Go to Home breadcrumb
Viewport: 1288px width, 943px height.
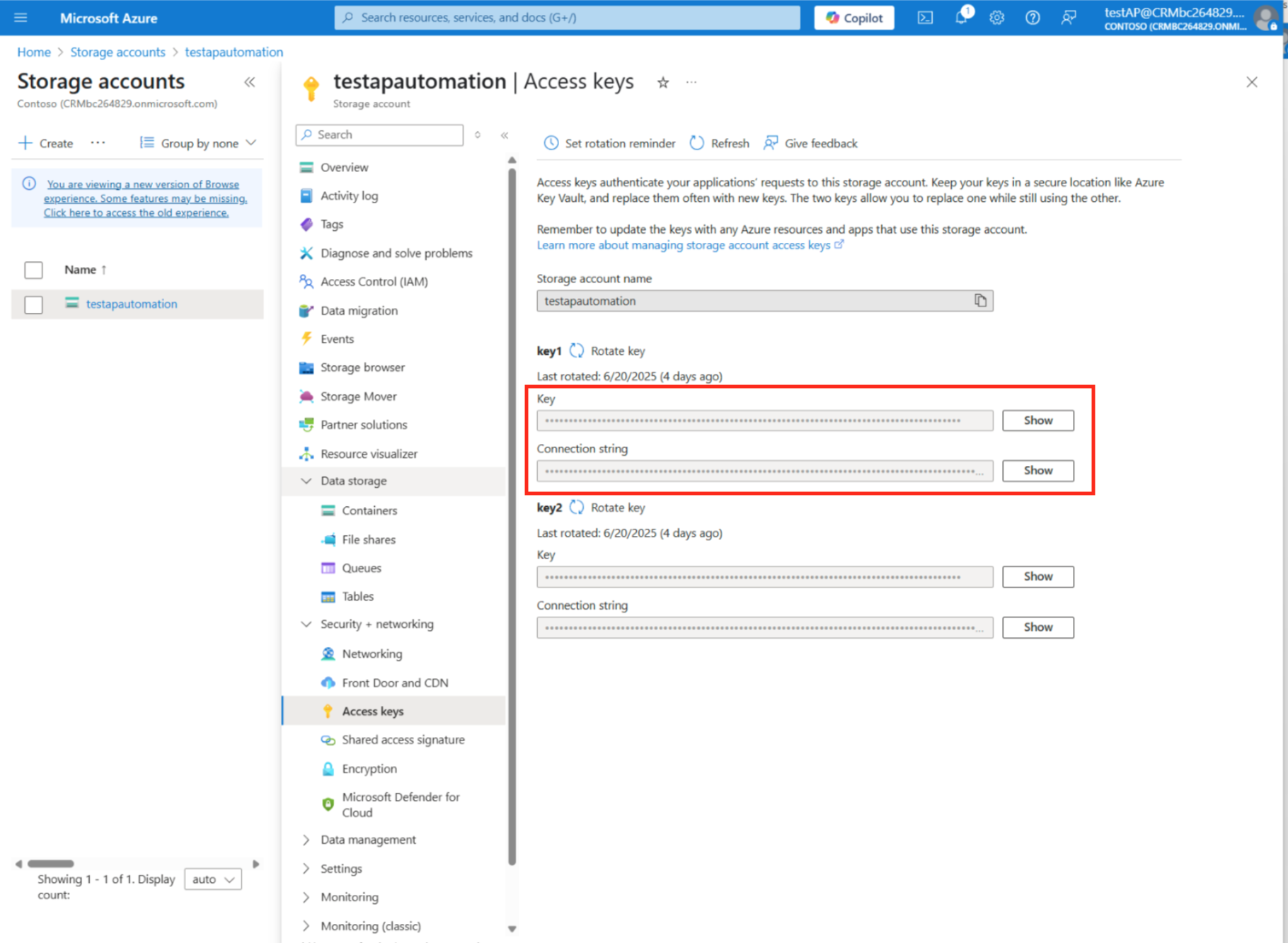(33, 52)
